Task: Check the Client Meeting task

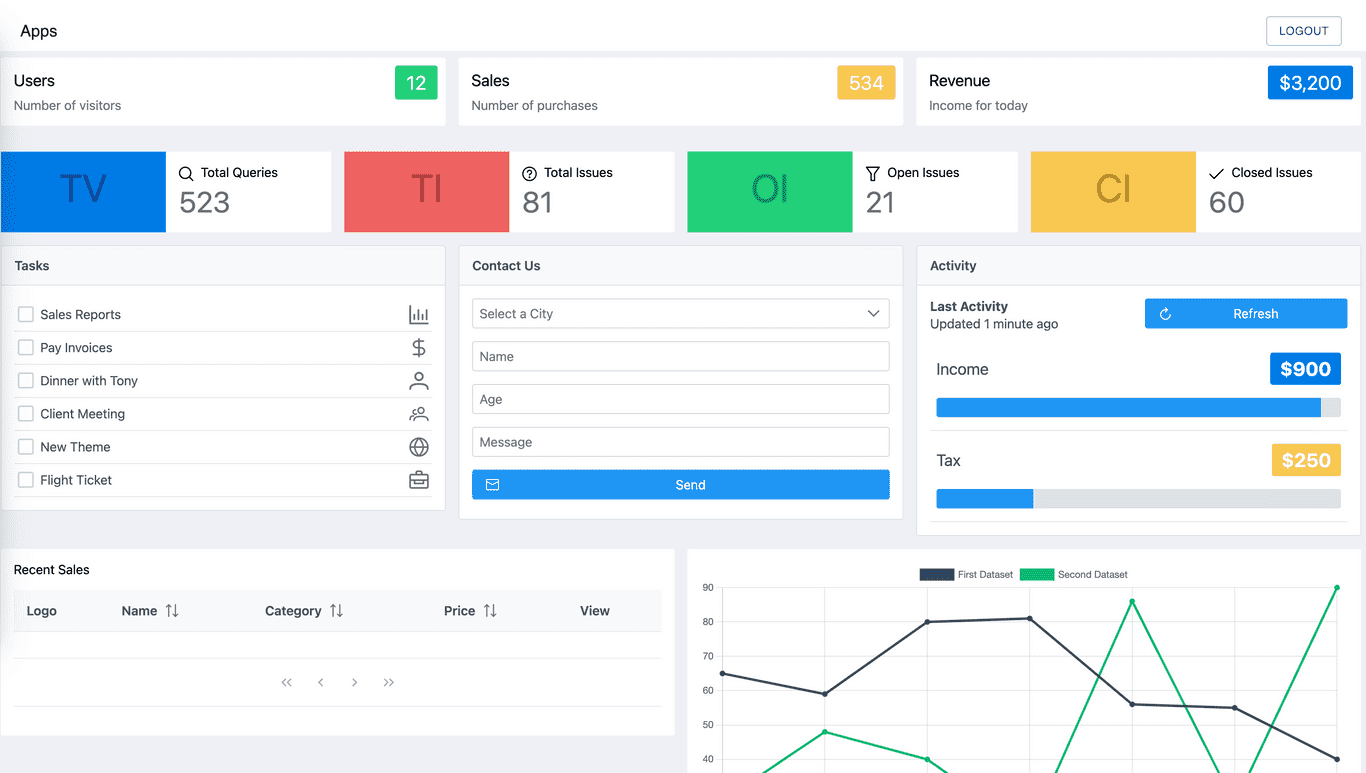Action: tap(26, 413)
